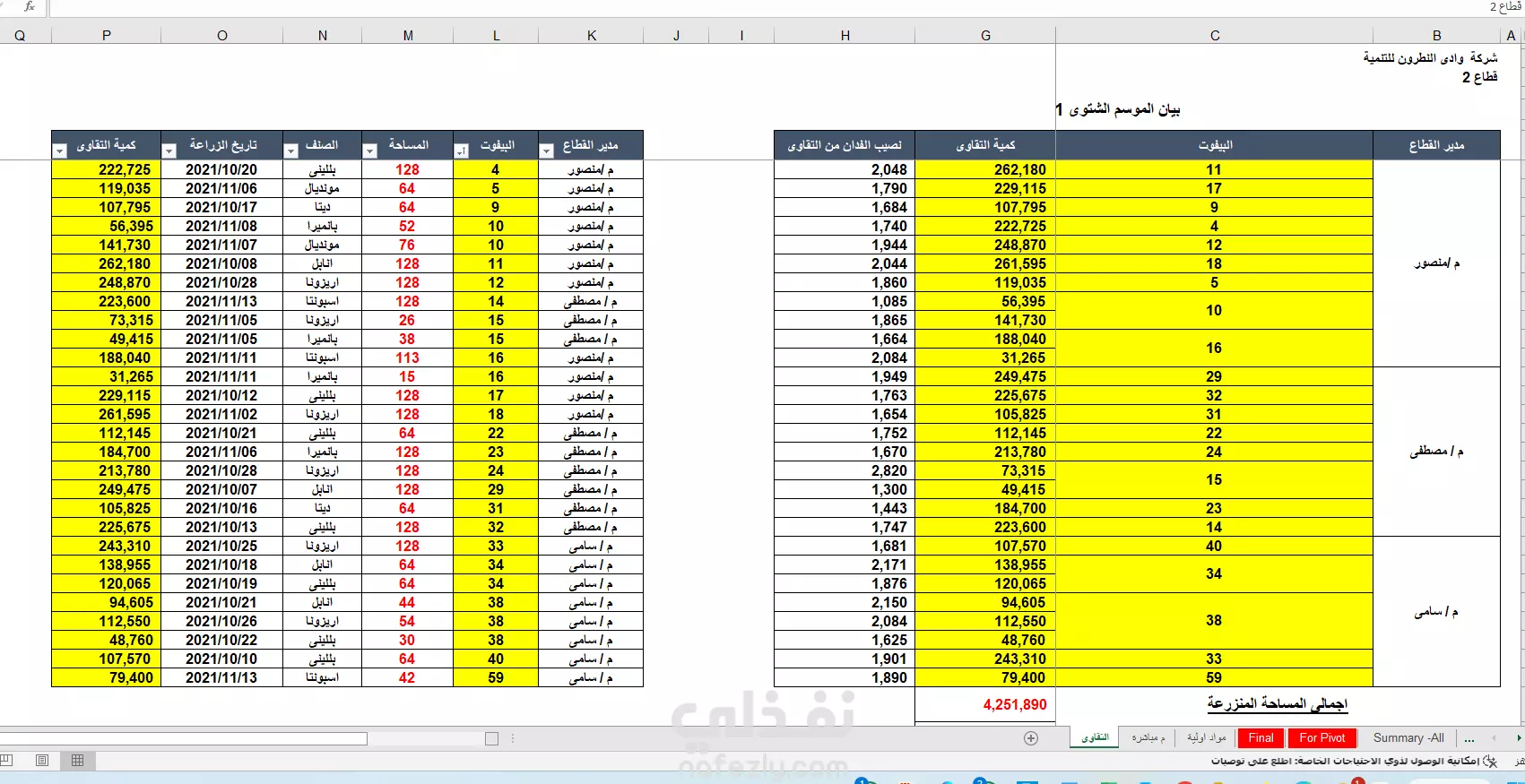Open filter dropdown for تاريخ الزراعة column

(x=169, y=151)
